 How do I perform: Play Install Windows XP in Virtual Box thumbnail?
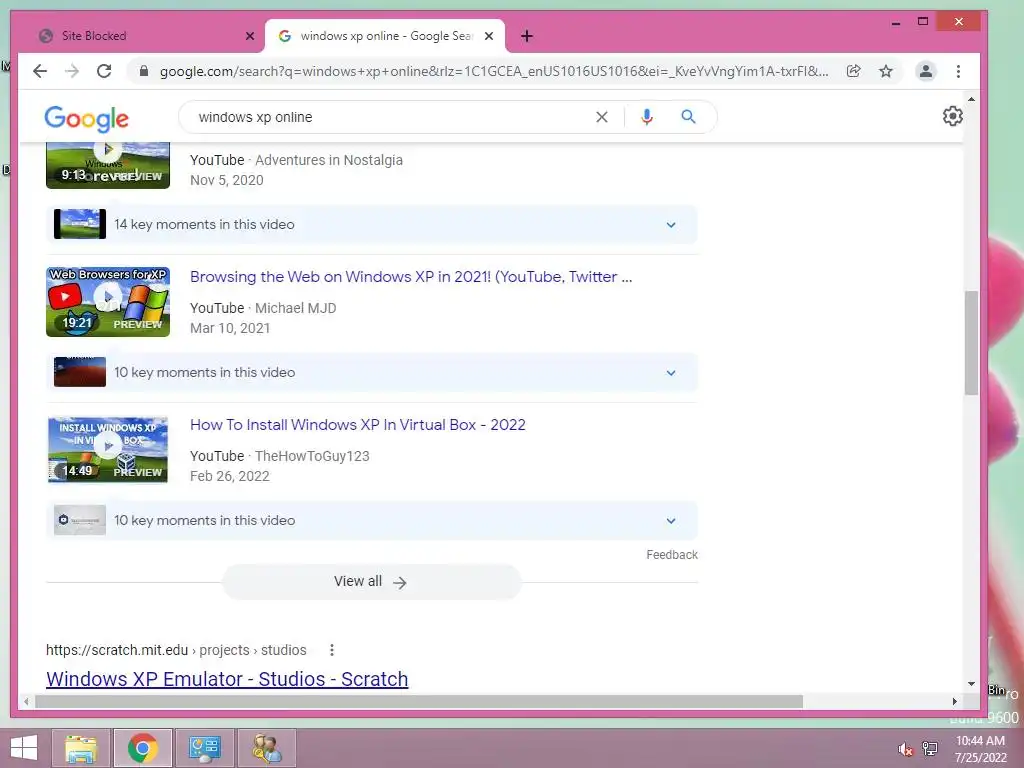tap(108, 450)
